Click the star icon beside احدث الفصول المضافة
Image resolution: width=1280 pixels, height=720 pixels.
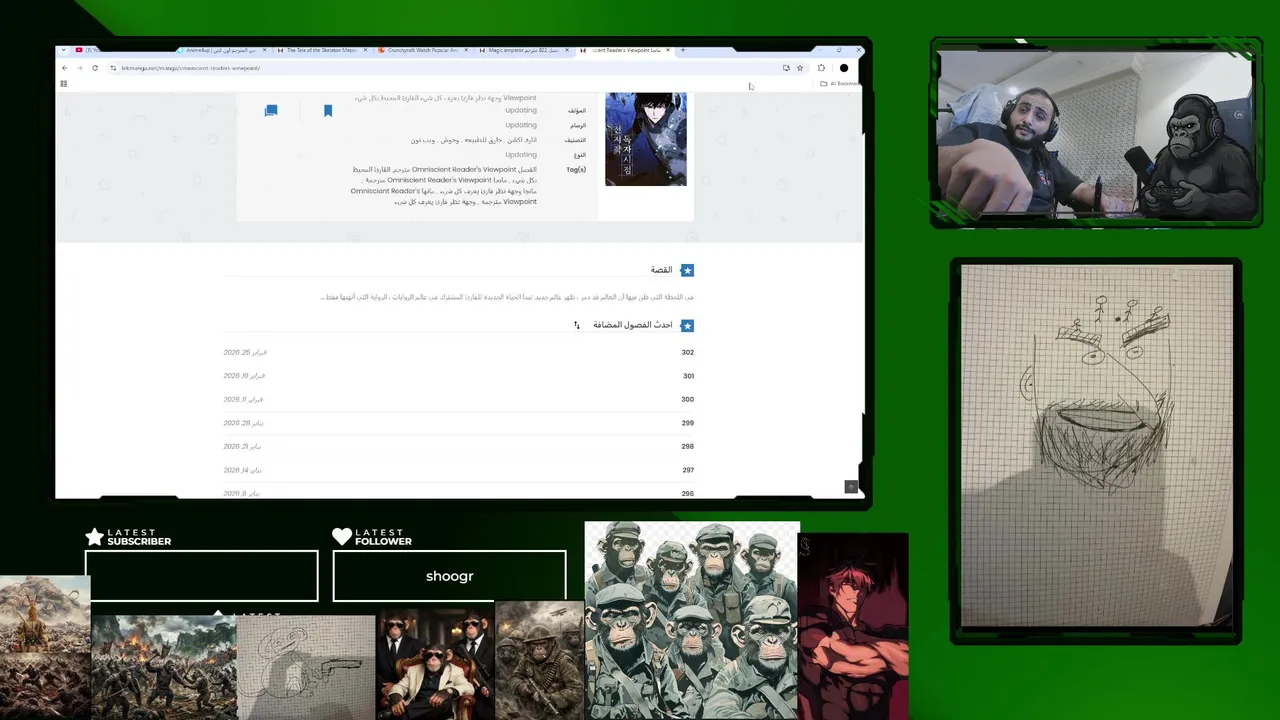click(x=687, y=325)
